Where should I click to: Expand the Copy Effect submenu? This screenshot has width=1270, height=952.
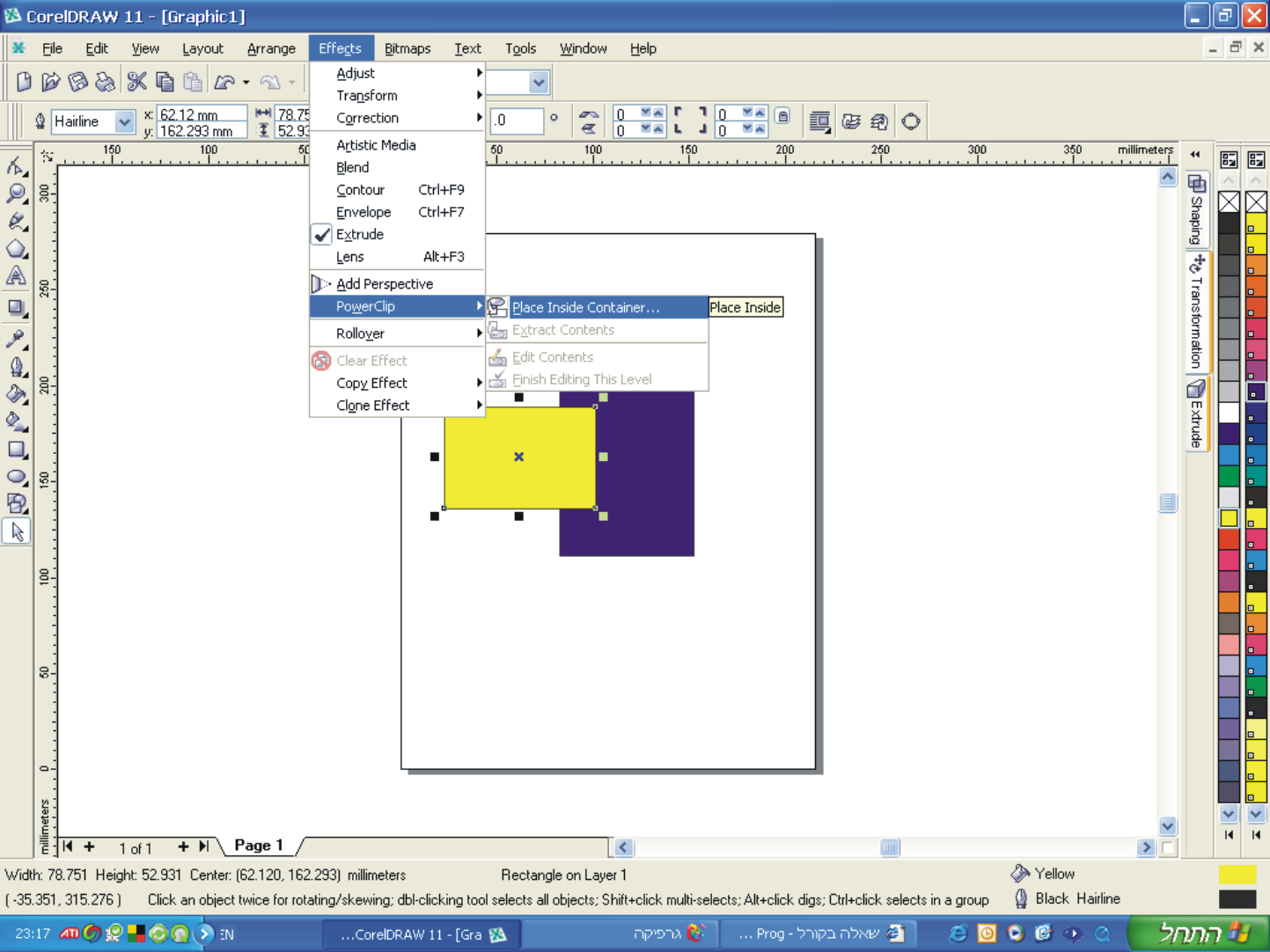click(x=398, y=383)
